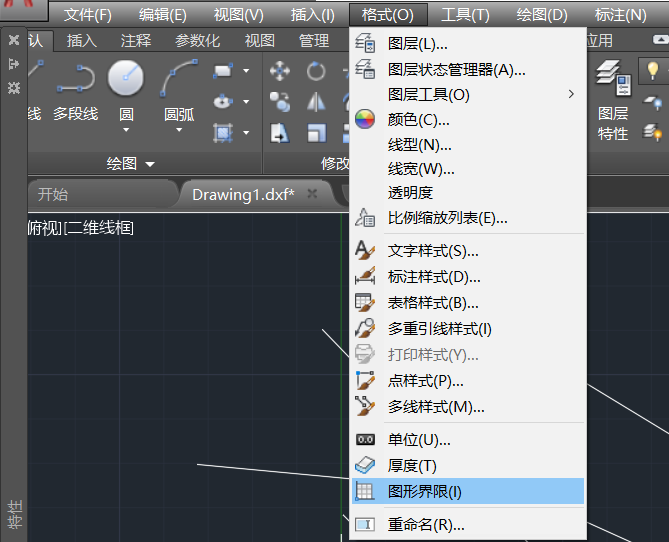Toggle the layer lightbulb on/off icon
The width and height of the screenshot is (669, 542).
[652, 70]
